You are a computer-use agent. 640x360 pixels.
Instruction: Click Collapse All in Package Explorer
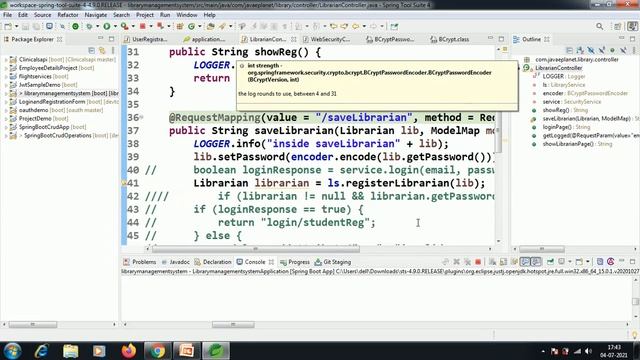coord(91,50)
